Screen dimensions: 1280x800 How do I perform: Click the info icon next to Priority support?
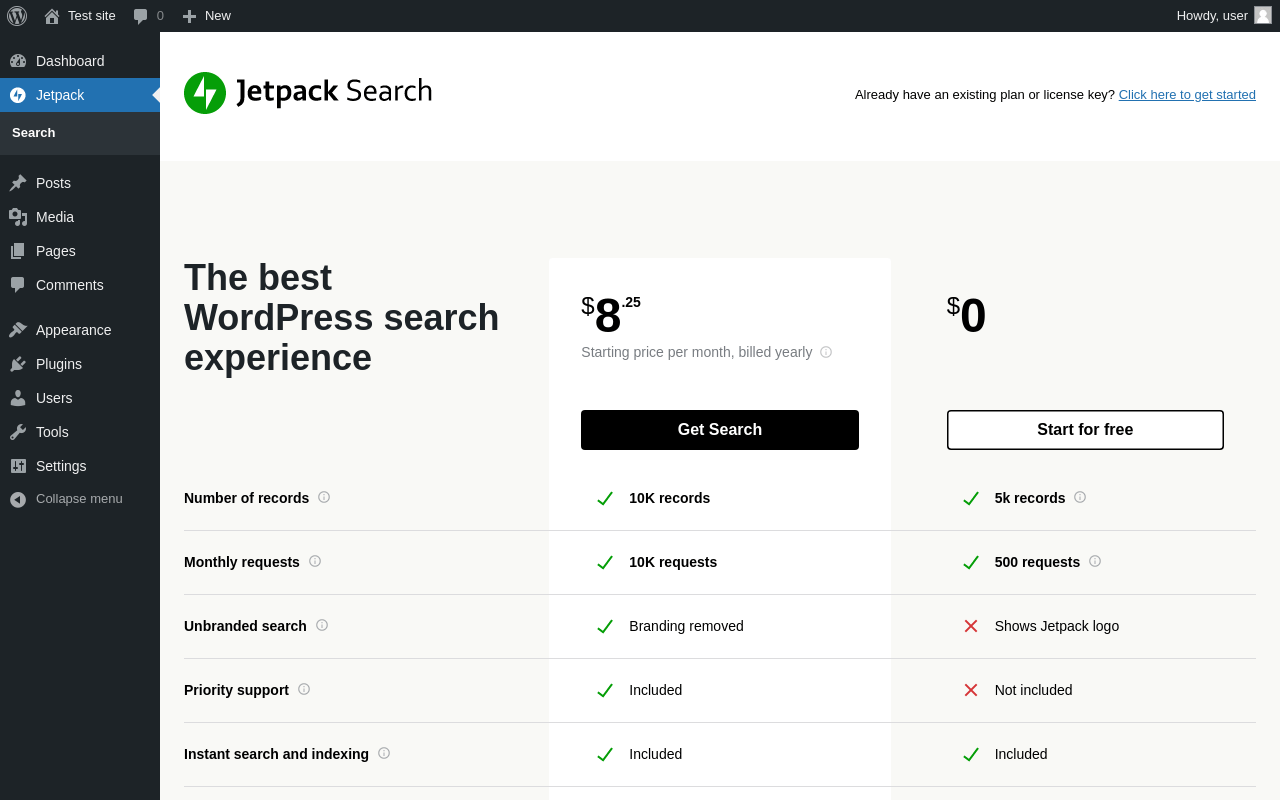[x=304, y=689]
